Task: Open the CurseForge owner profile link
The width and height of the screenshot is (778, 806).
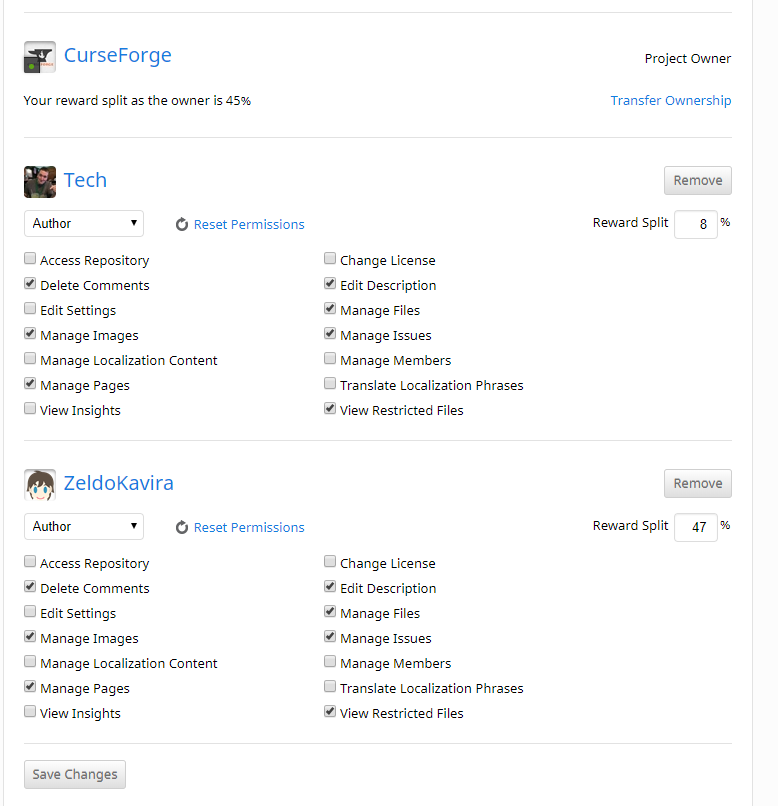Action: 118,55
